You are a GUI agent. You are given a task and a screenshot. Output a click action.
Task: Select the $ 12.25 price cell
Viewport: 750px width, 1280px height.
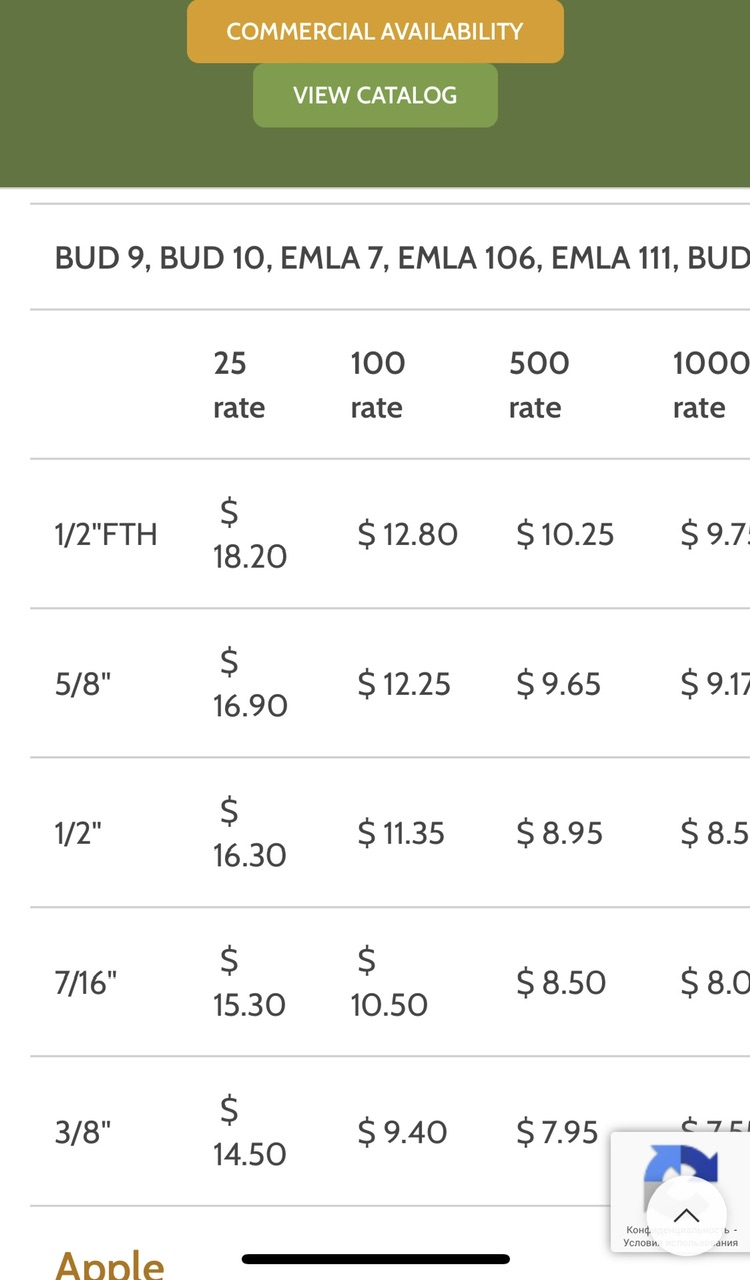[x=404, y=684]
